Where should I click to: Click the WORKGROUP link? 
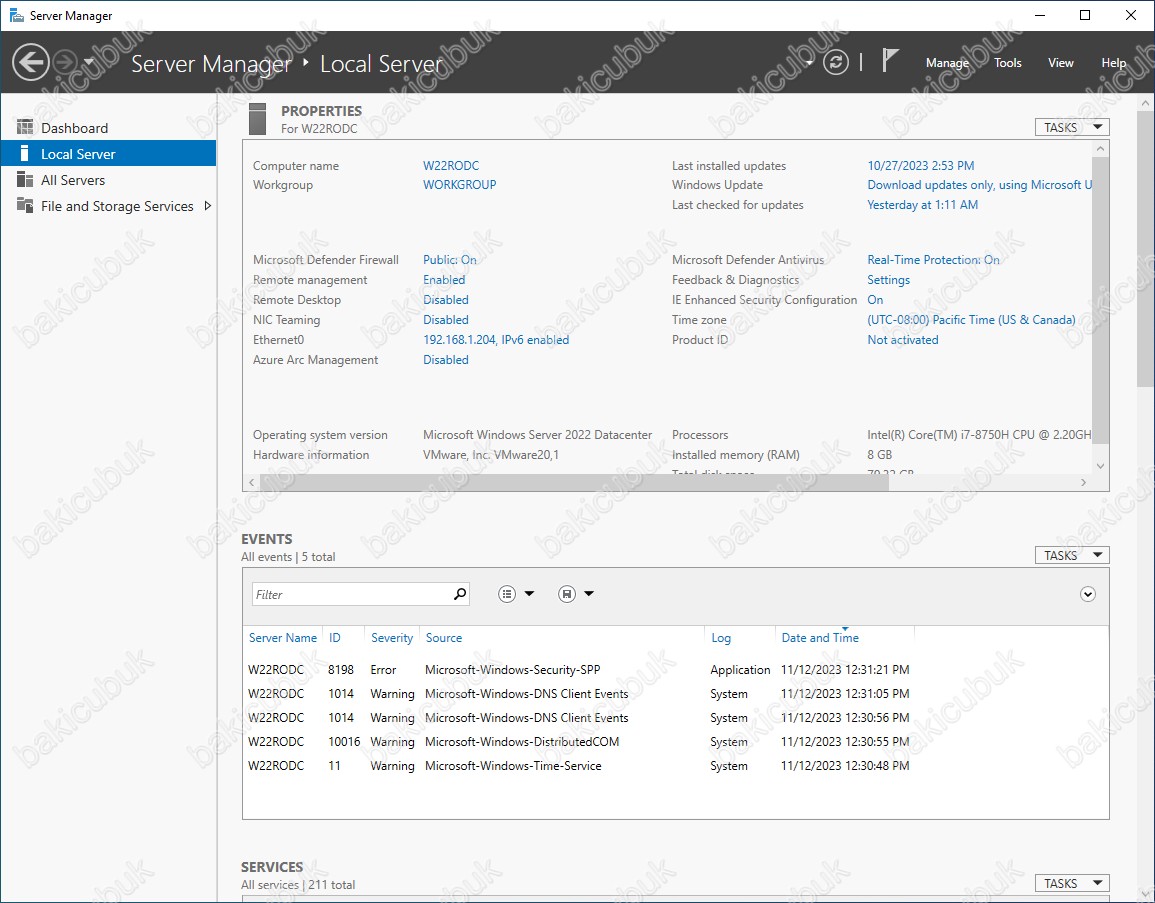[x=460, y=185]
